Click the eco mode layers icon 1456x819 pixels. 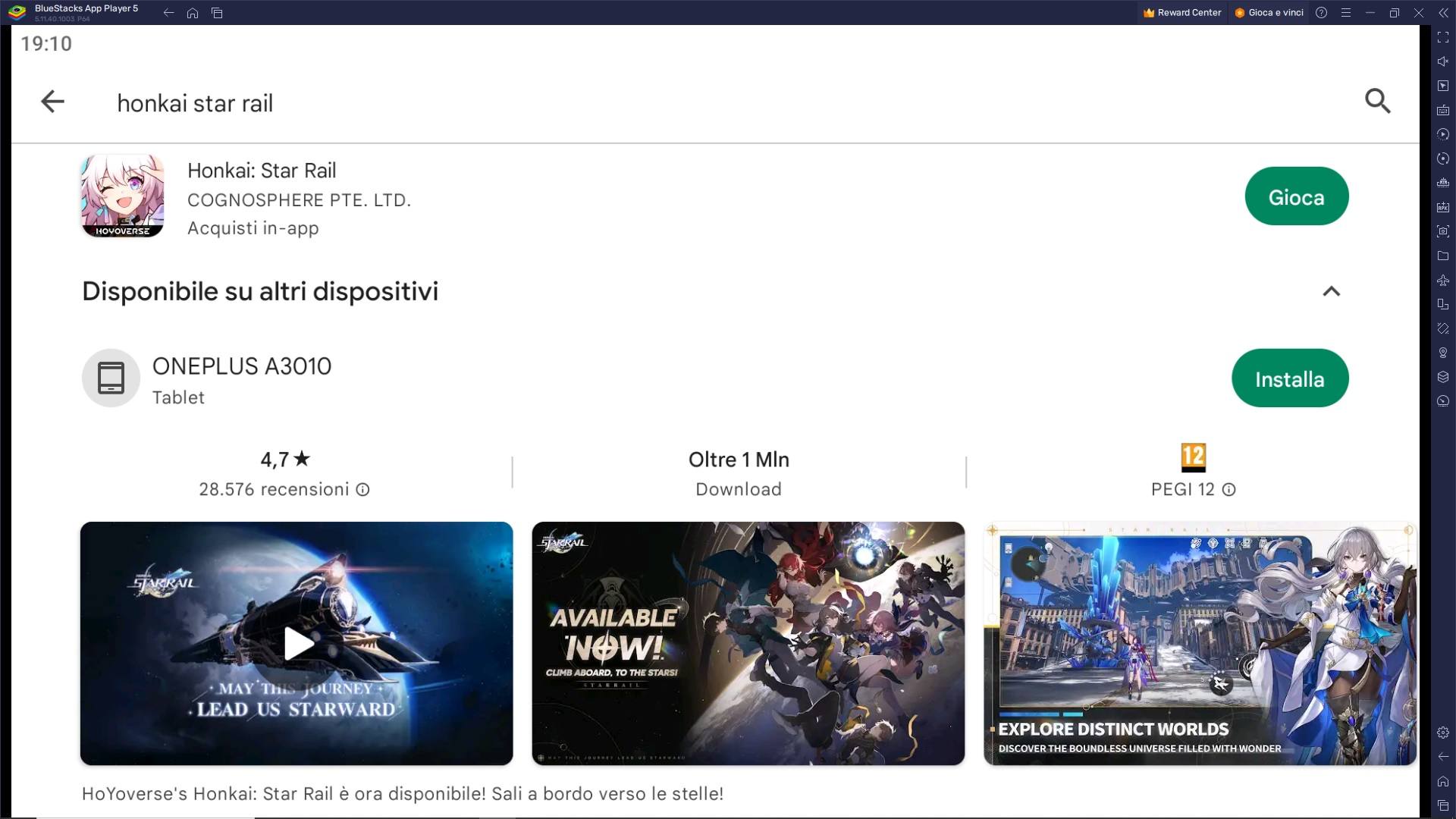point(1443,377)
